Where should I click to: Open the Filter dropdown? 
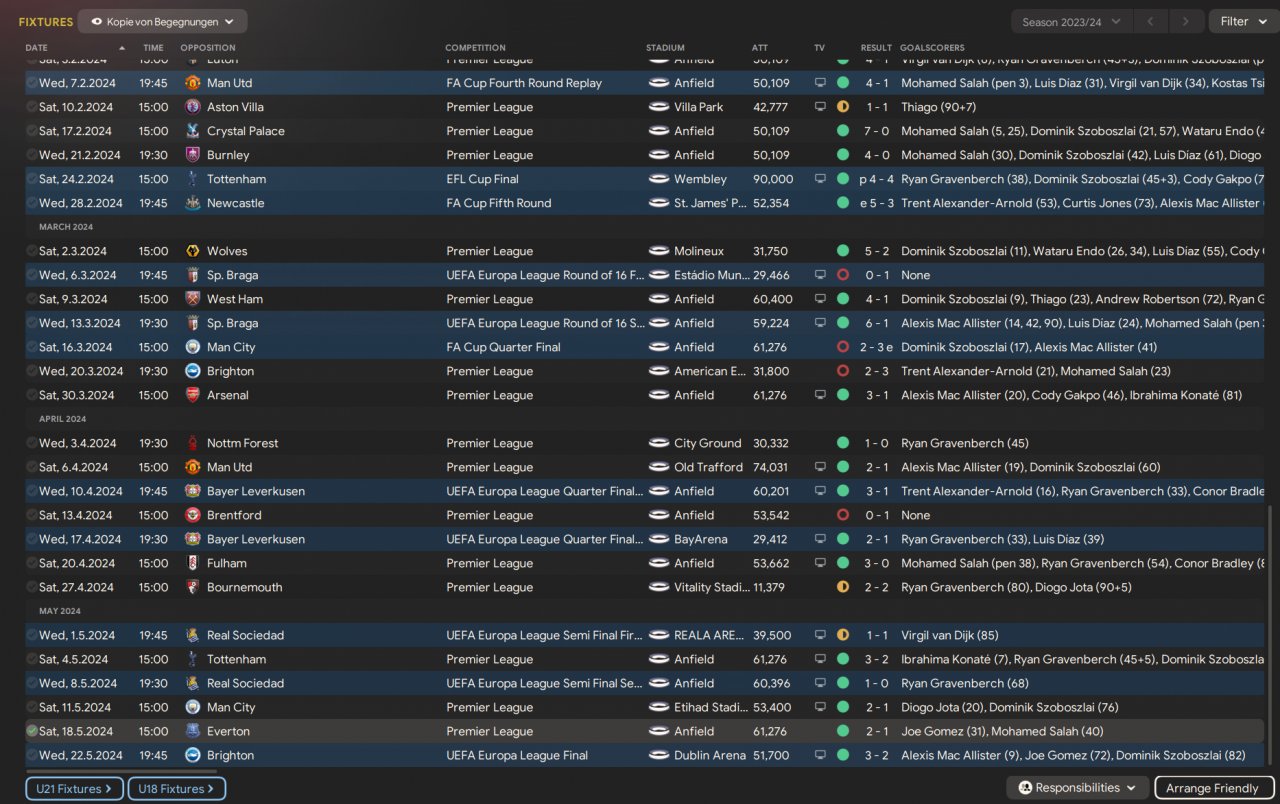pos(1243,21)
